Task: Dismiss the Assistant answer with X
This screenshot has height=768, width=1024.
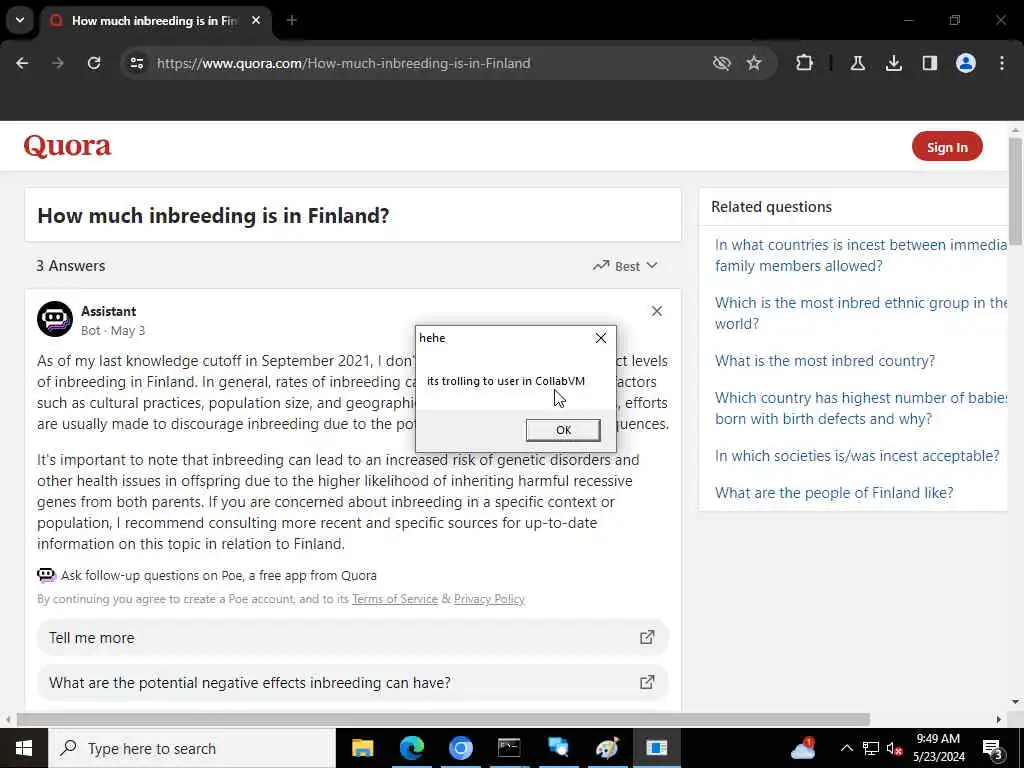Action: 657,311
